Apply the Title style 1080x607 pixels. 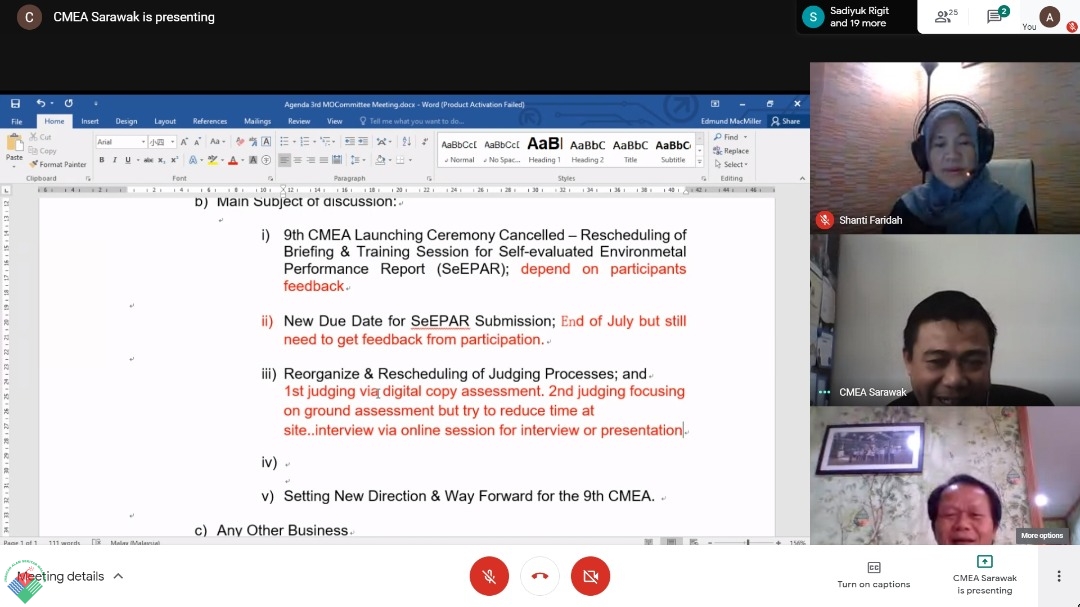630,150
